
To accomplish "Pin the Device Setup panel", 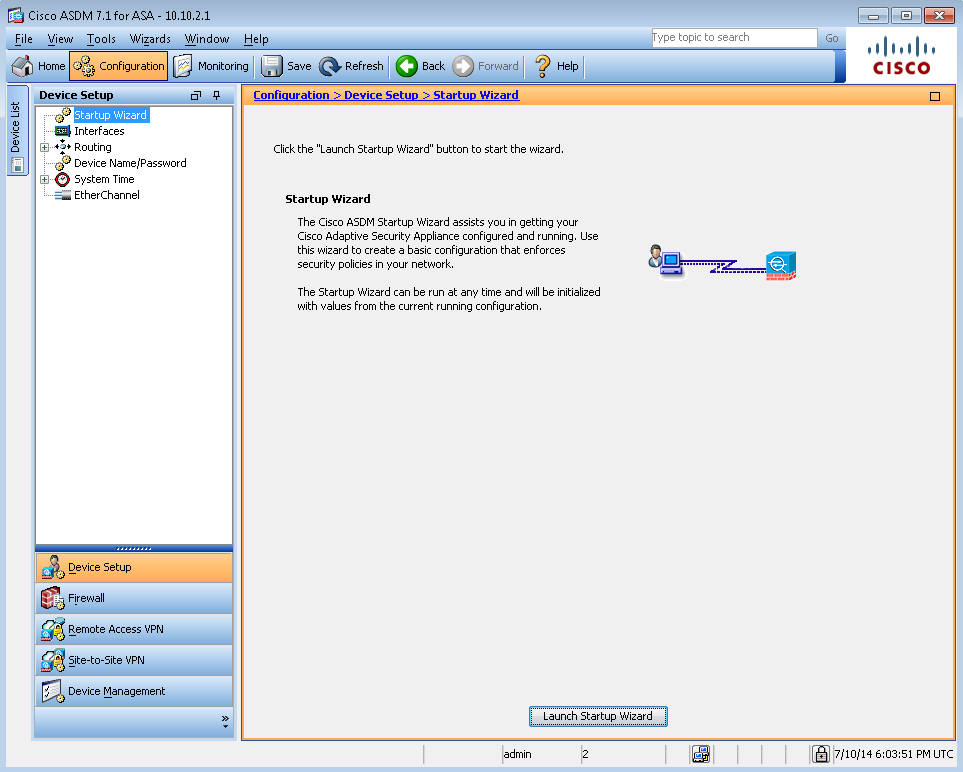I will point(217,96).
